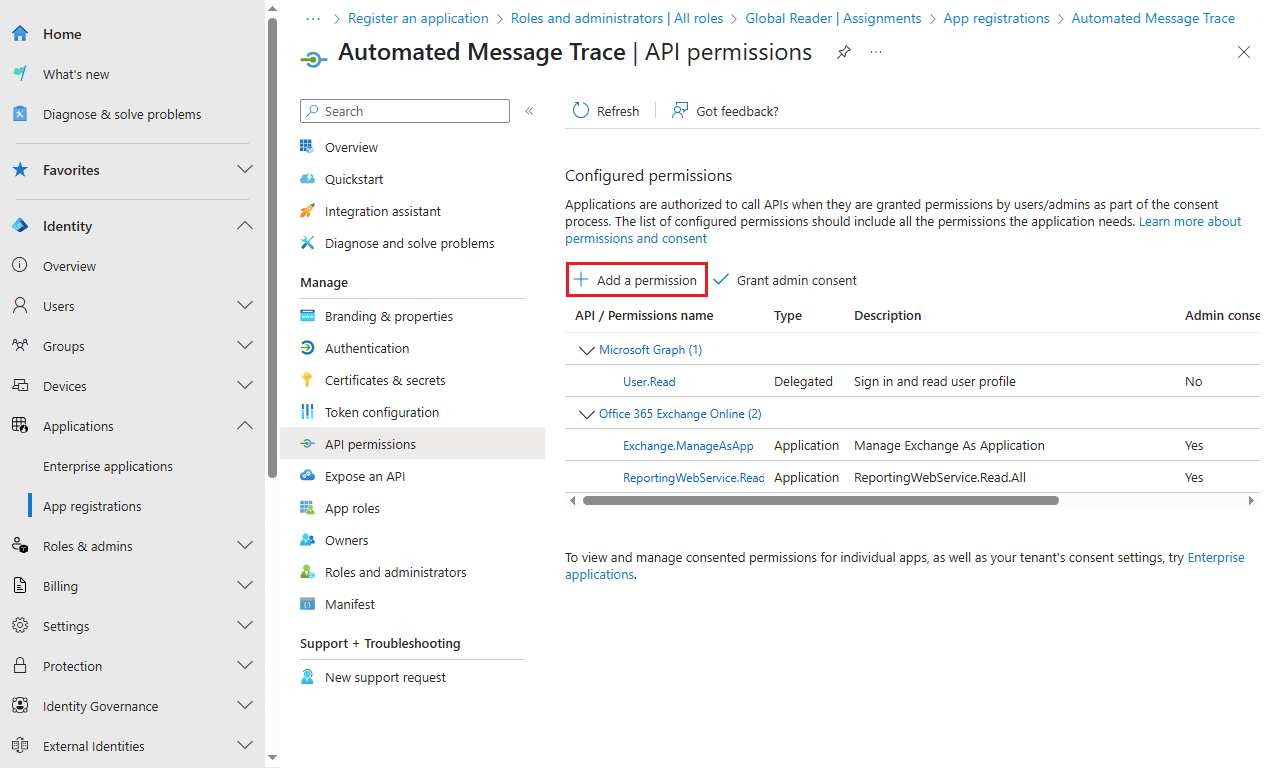Pin the blade using the pin icon
The height and width of the screenshot is (768, 1279).
click(x=844, y=52)
